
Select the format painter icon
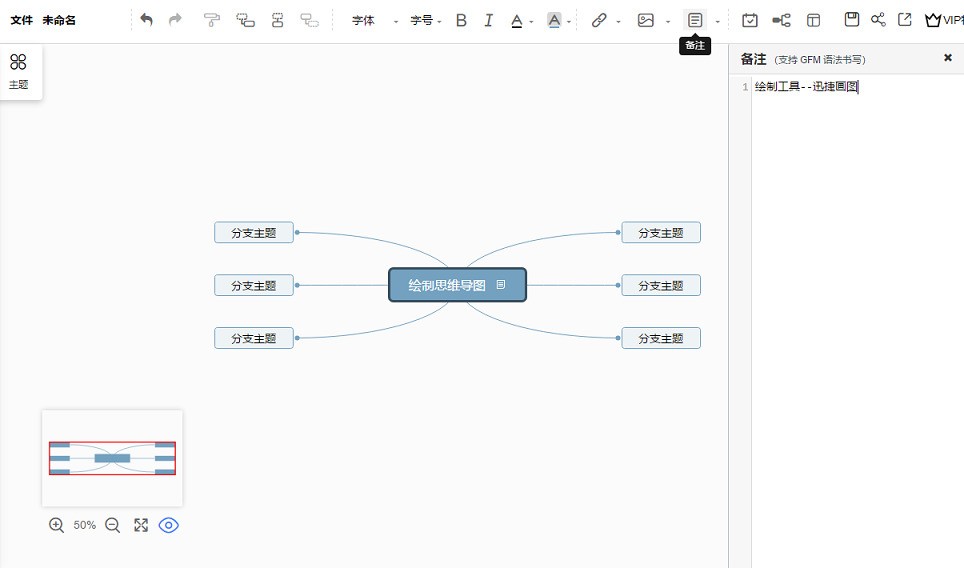coord(211,20)
